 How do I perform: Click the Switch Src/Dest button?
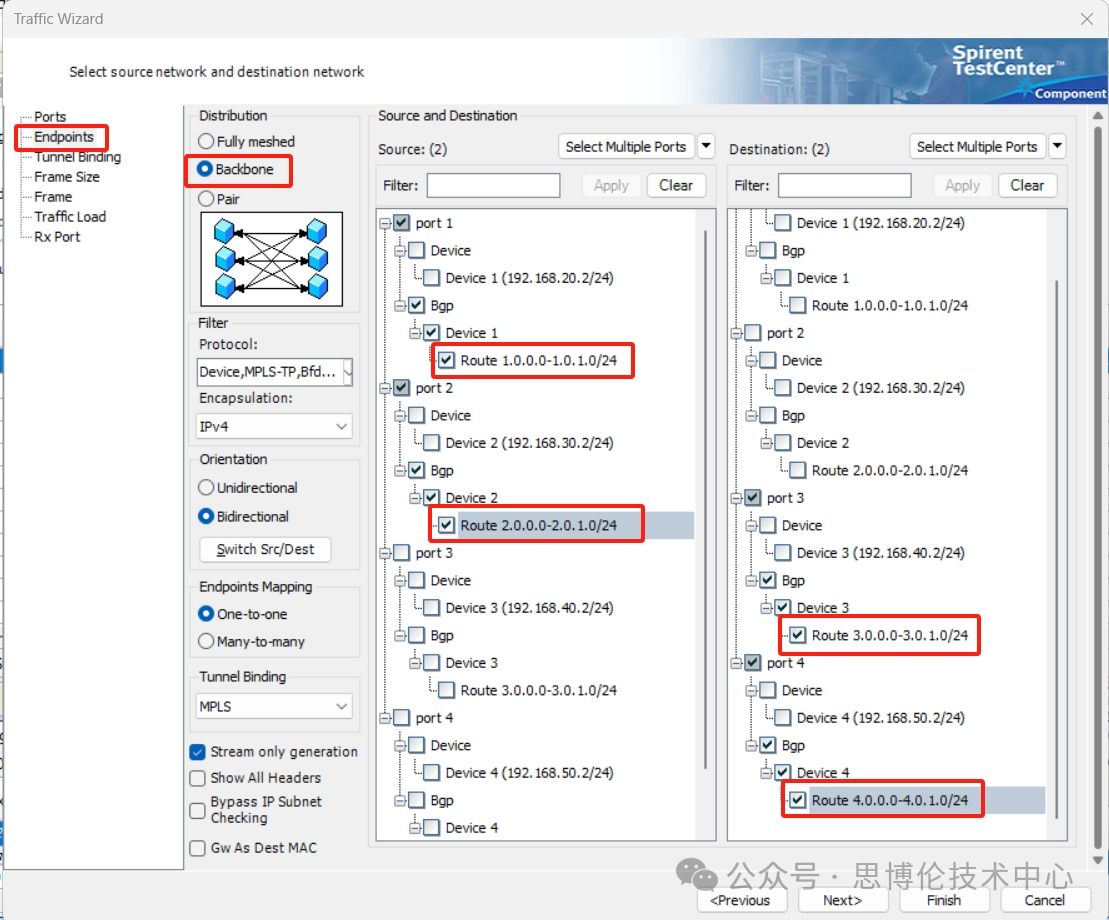click(x=265, y=549)
